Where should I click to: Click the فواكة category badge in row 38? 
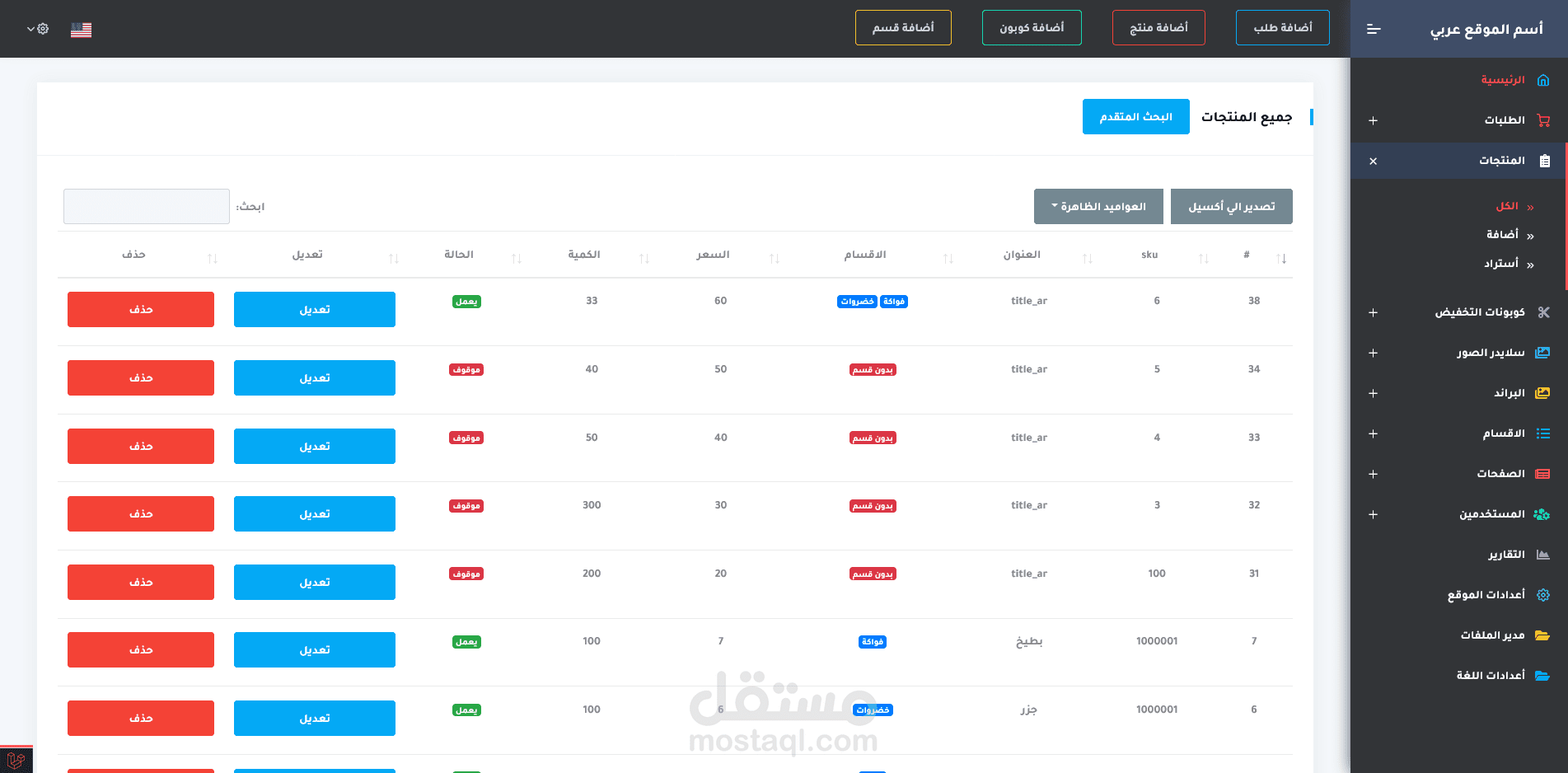894,302
